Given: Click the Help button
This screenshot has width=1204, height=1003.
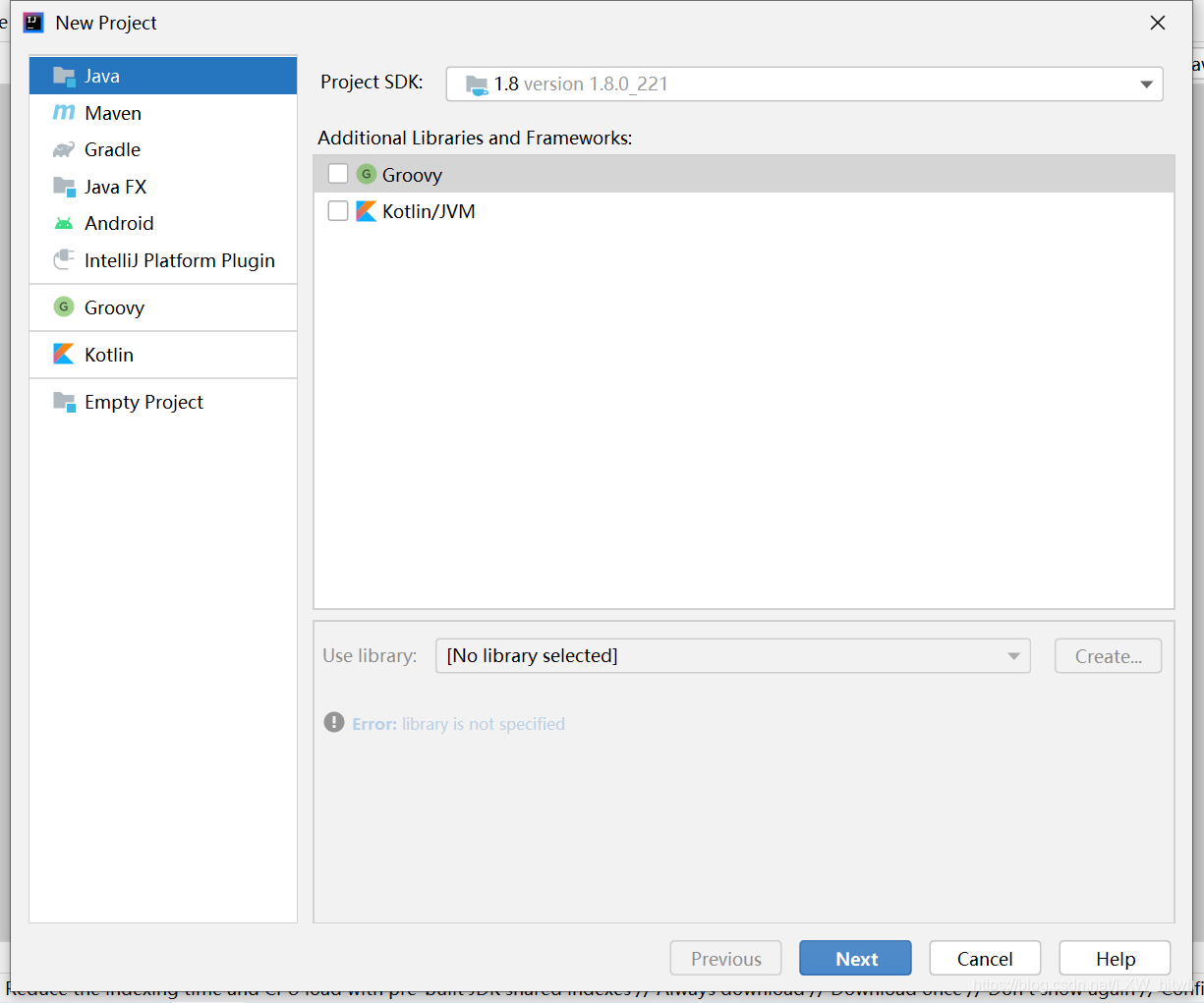Looking at the screenshot, I should click(1115, 959).
